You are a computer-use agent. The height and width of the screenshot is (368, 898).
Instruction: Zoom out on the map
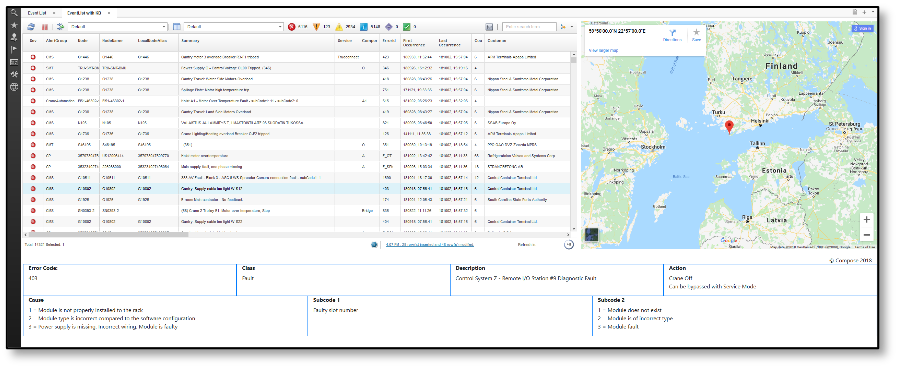pyautogui.click(x=866, y=235)
